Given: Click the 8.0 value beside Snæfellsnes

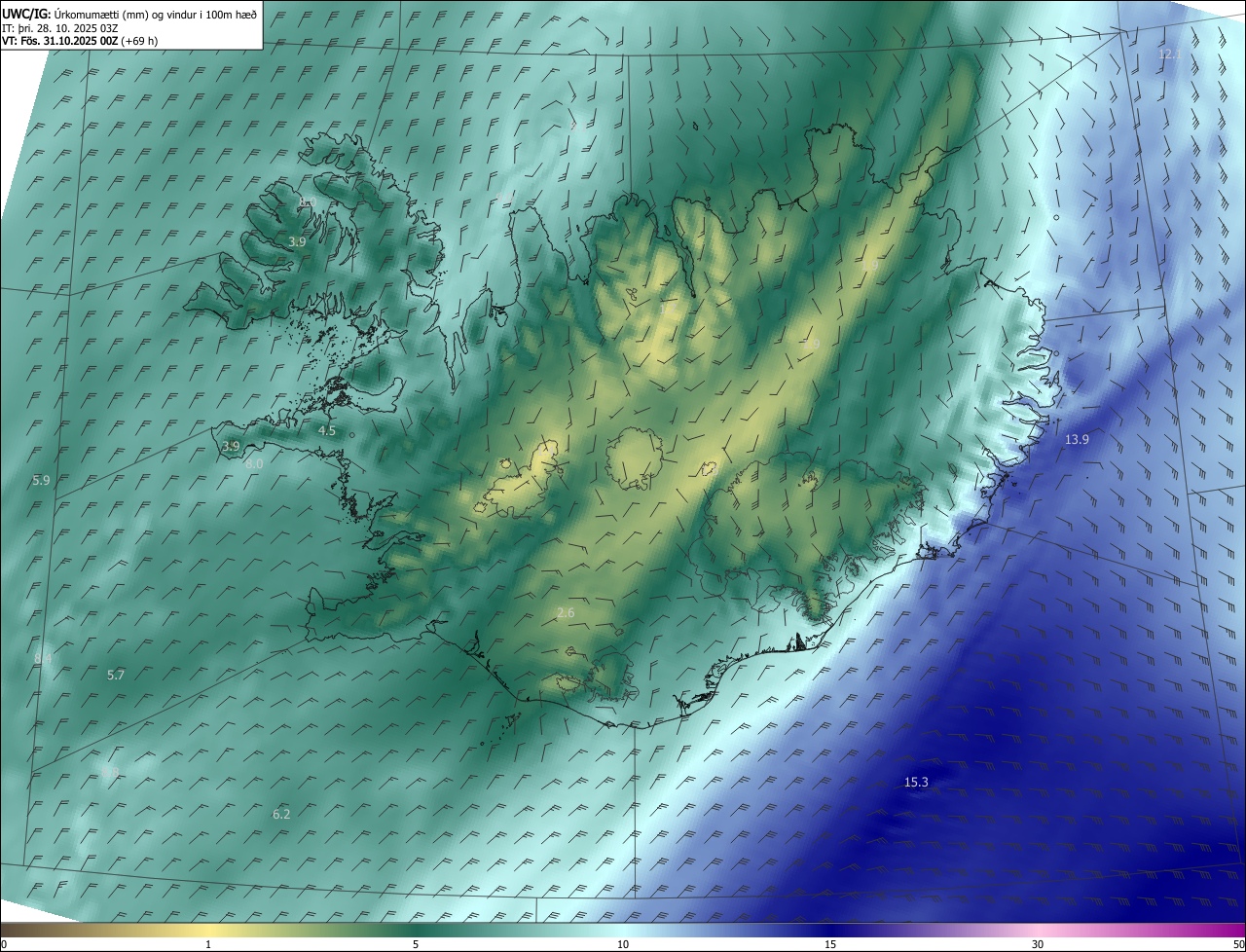Looking at the screenshot, I should tap(254, 464).
